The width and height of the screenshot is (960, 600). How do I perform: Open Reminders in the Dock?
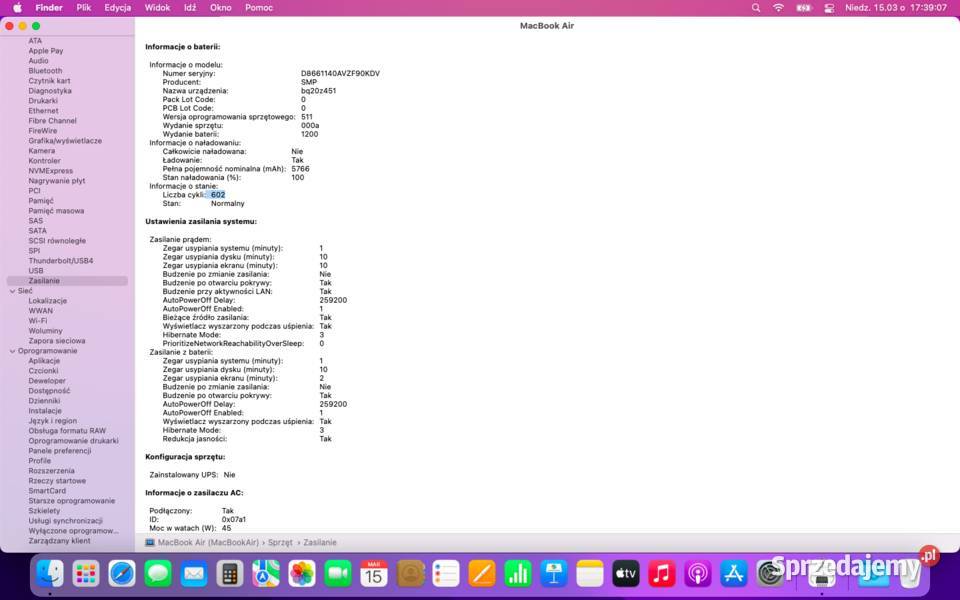[446, 574]
